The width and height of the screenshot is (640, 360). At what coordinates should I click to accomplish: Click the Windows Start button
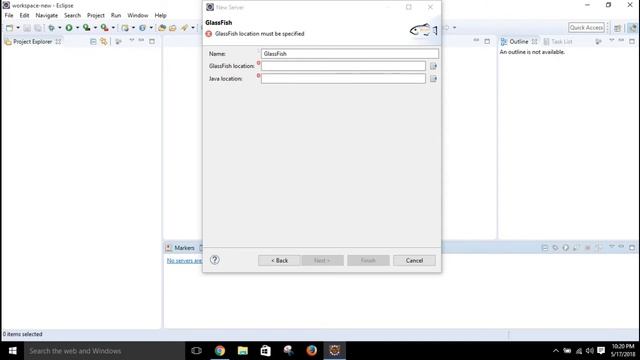click(12, 351)
